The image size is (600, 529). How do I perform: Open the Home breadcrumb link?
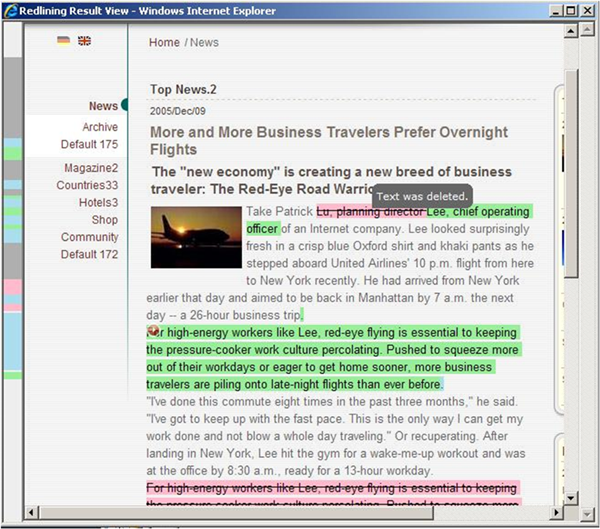(164, 43)
